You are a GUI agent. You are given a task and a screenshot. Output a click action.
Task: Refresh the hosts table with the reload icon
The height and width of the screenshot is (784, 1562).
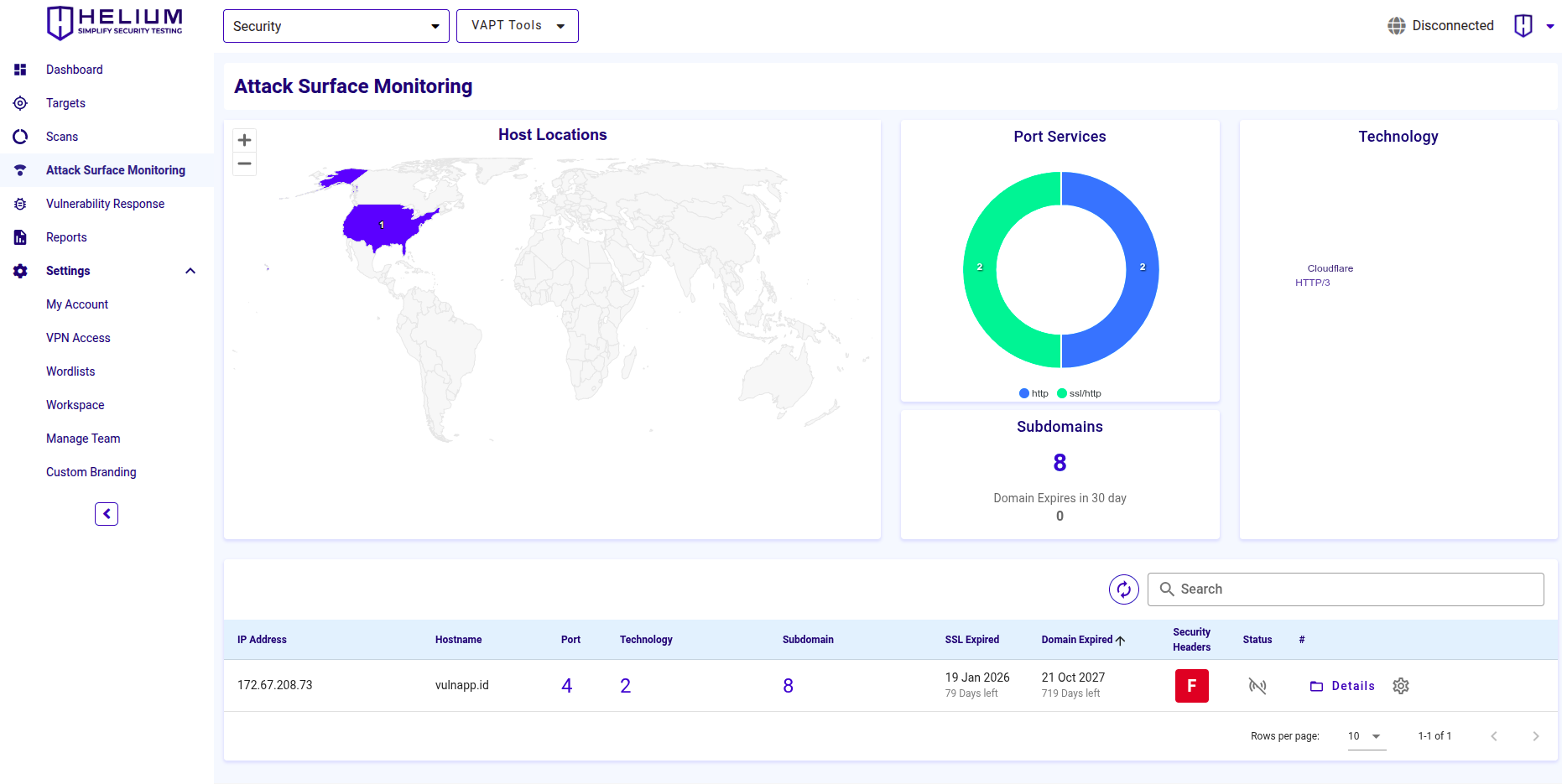(1124, 589)
